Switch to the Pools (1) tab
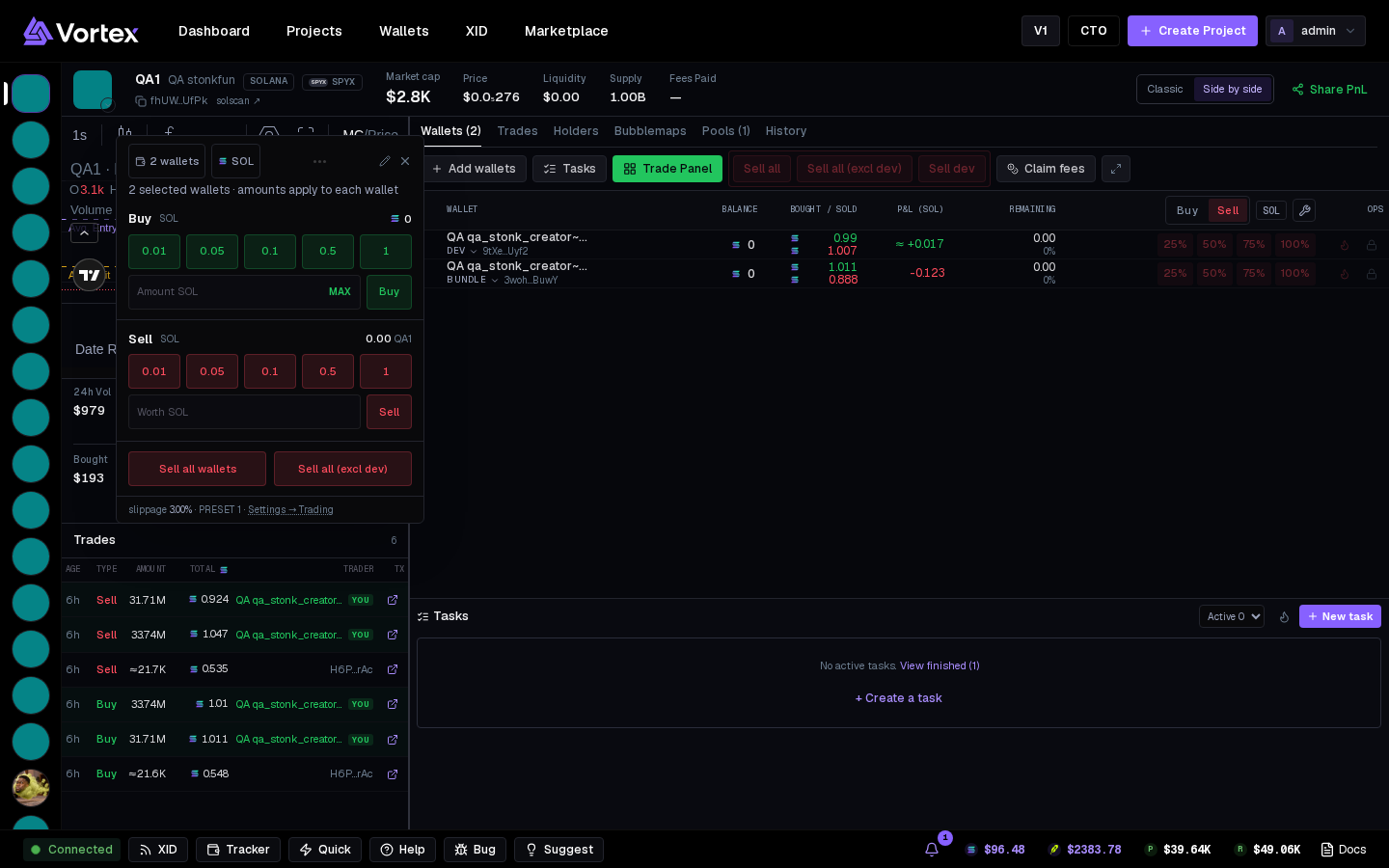Screen dimensions: 1389x868 point(726,131)
